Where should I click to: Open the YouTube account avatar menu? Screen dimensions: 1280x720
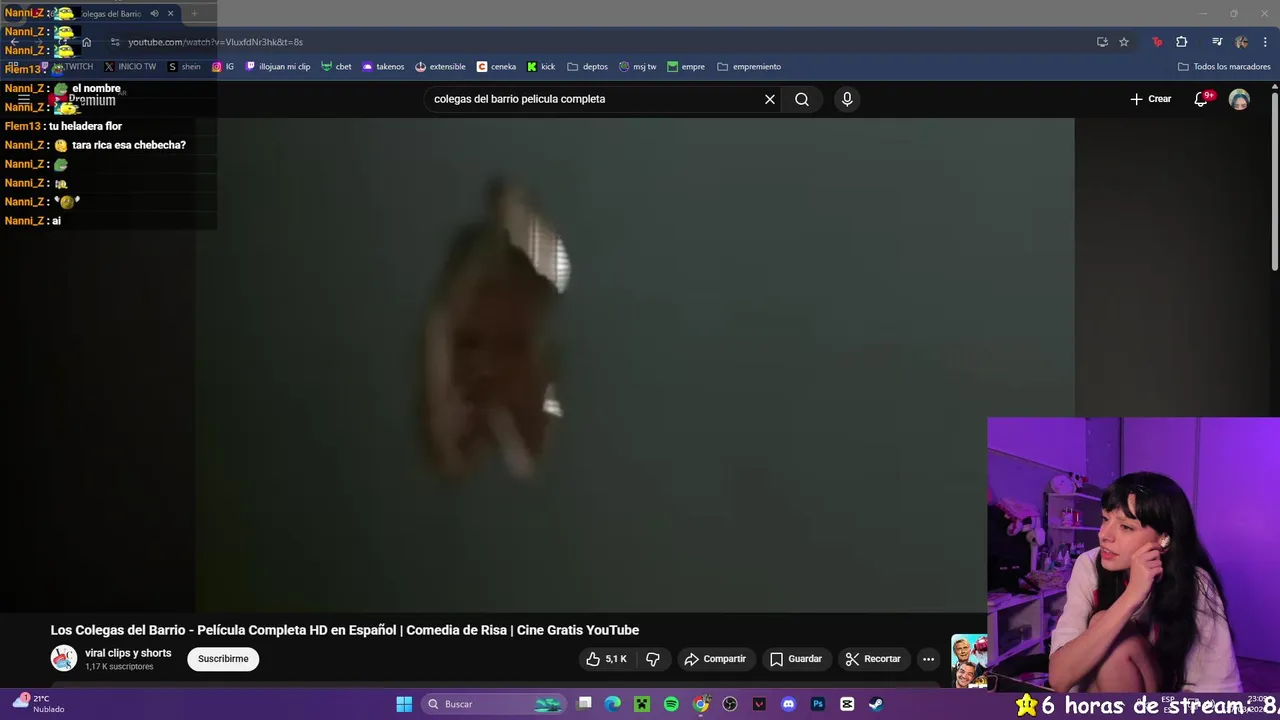[x=1239, y=99]
